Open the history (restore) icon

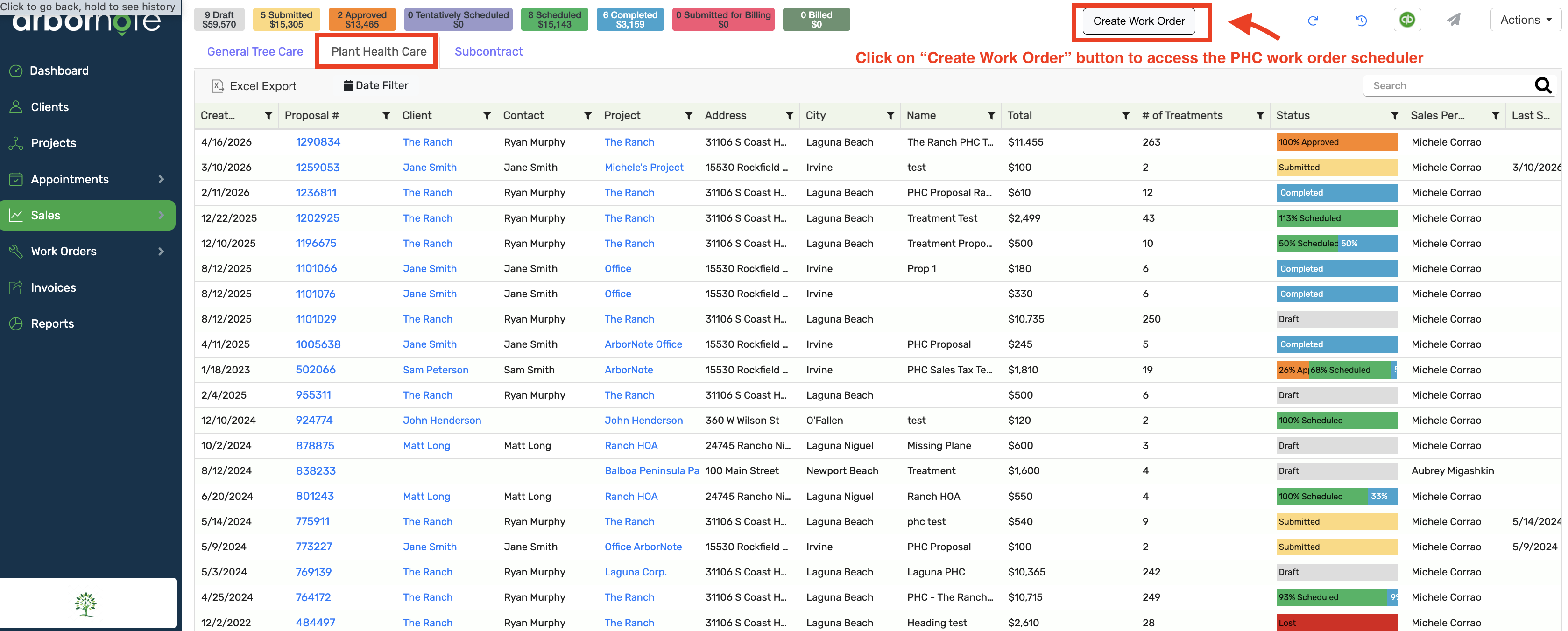[x=1362, y=20]
